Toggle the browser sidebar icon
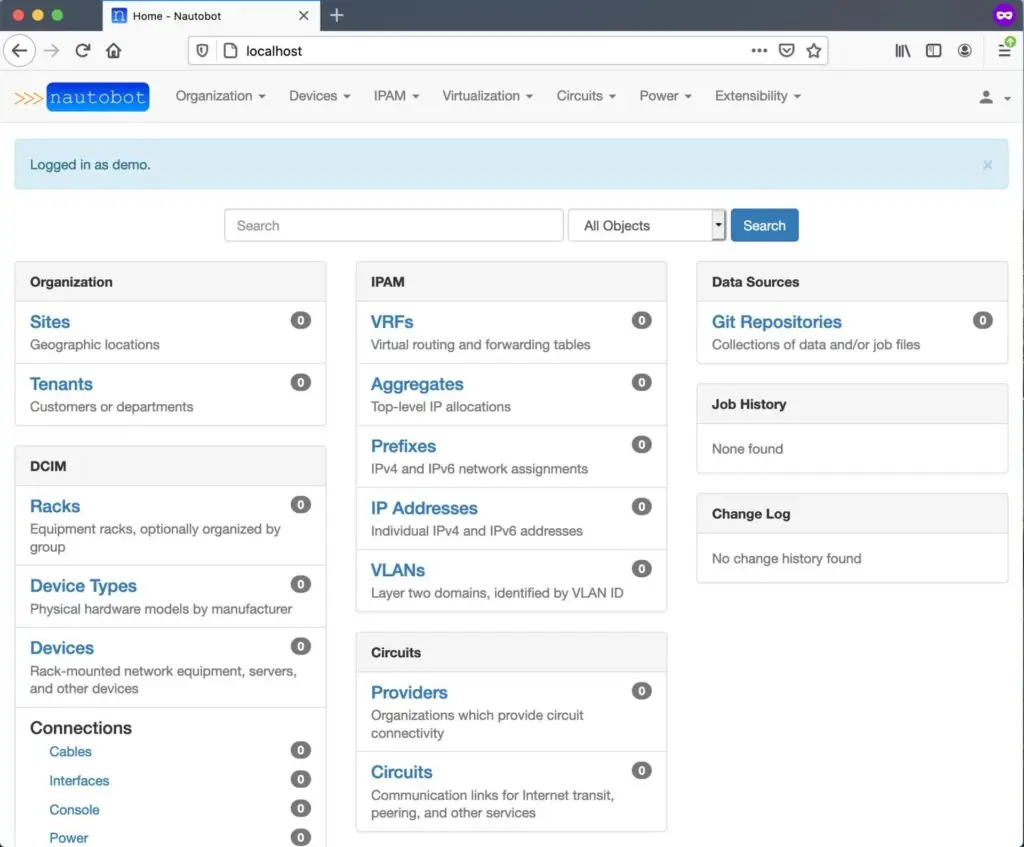This screenshot has height=847, width=1024. pos(934,50)
